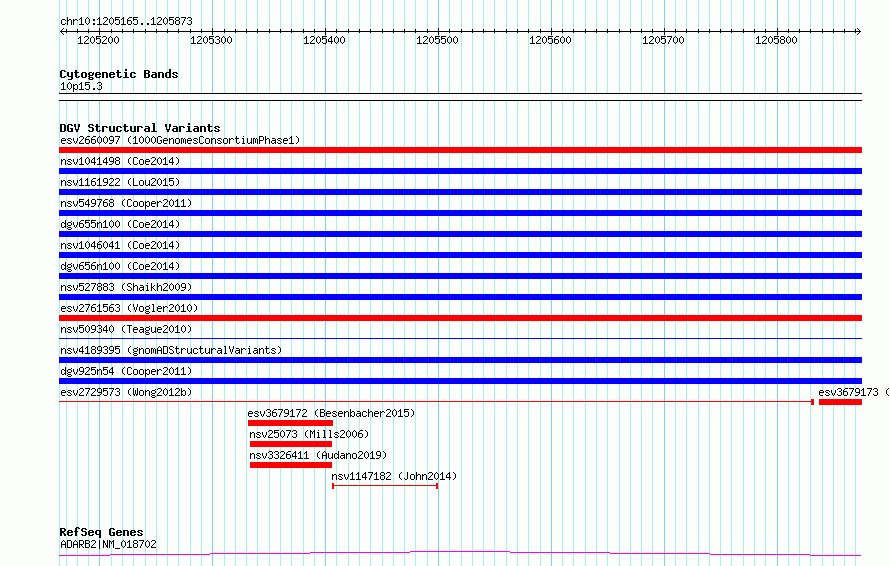The width and height of the screenshot is (890, 566).
Task: Click the ruler's right arrowhead
Action: [859, 31]
